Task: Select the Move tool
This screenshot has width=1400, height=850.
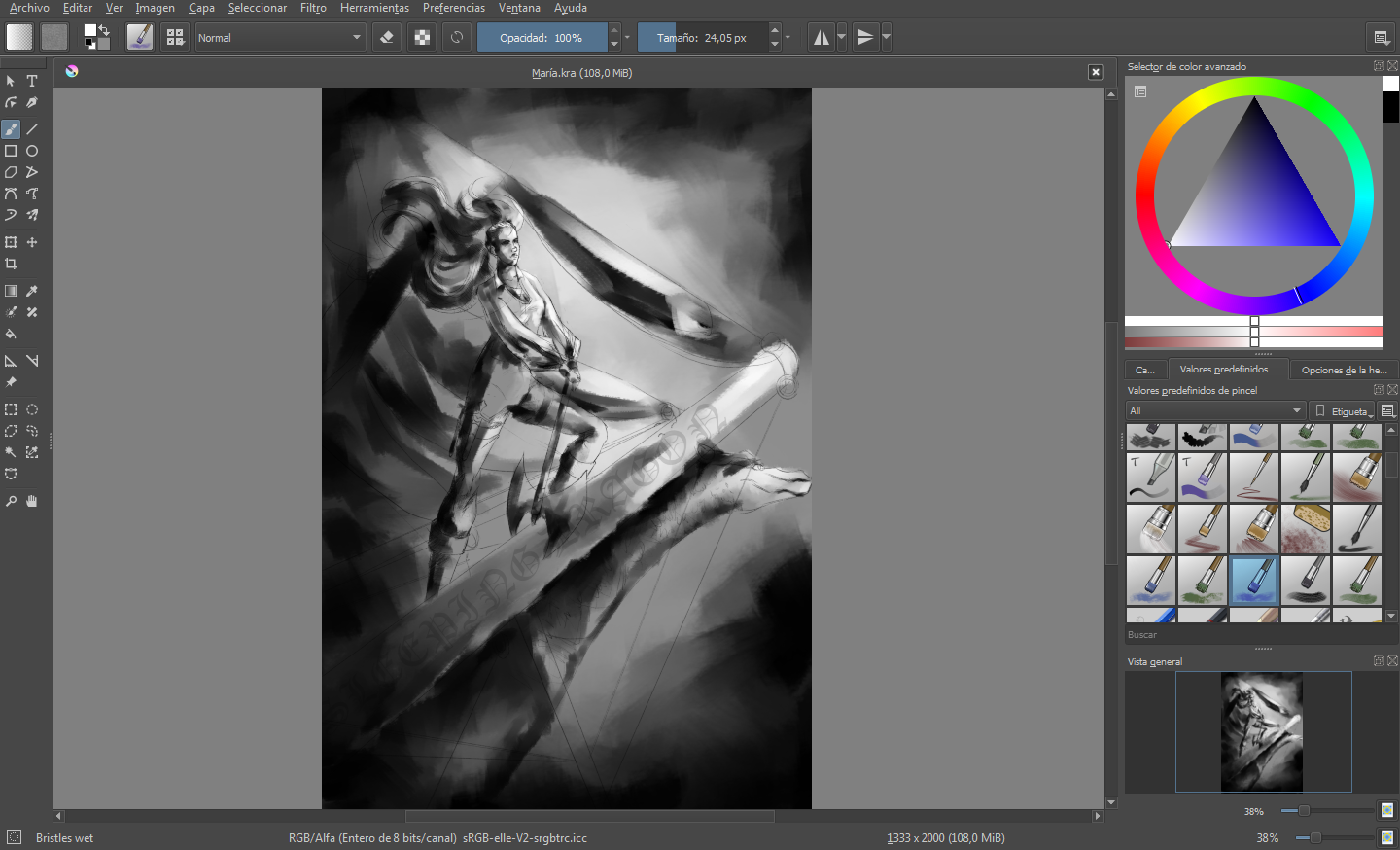Action: 32,242
